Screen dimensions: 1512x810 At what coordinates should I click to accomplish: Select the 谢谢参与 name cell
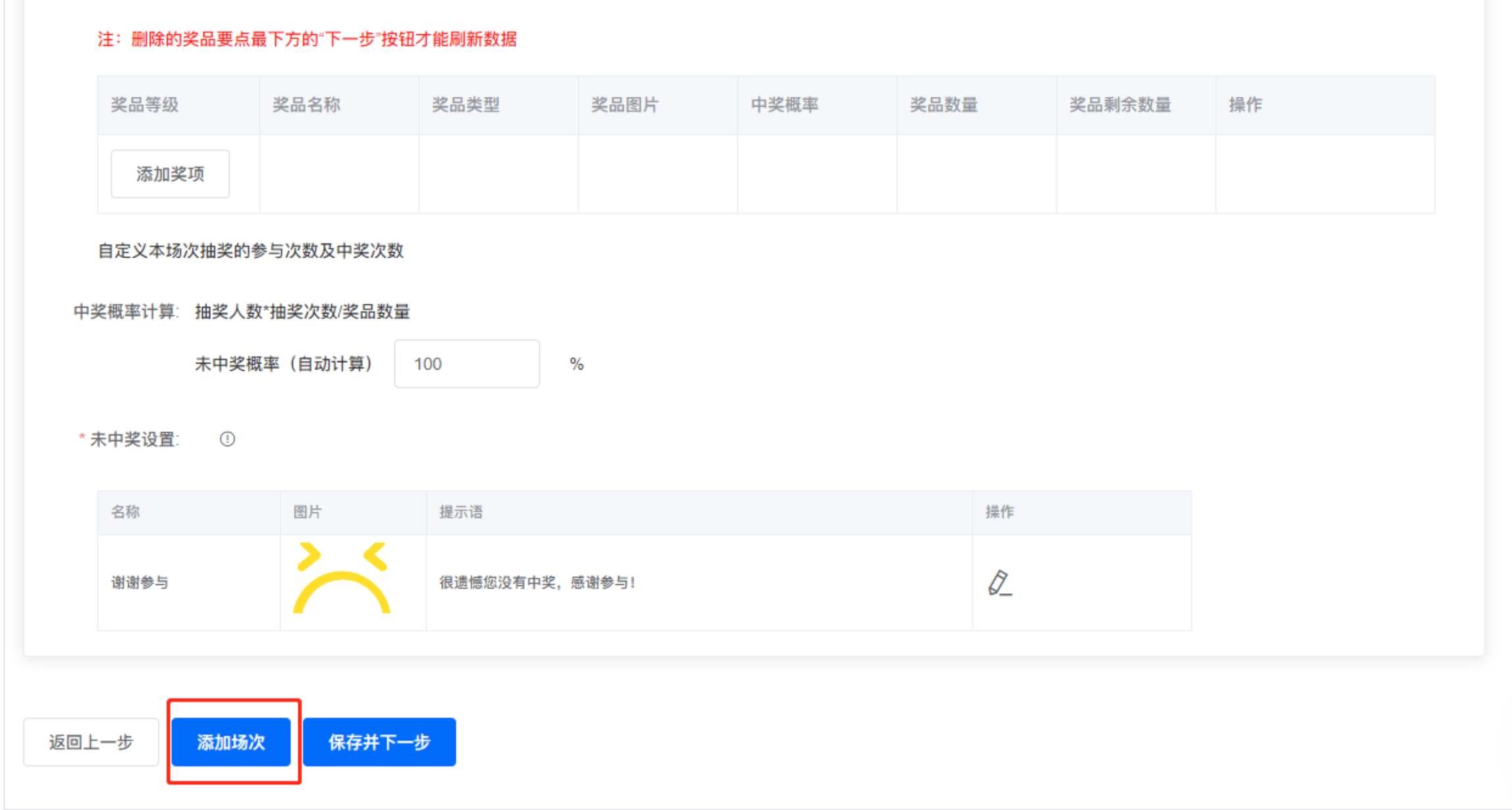coord(140,582)
